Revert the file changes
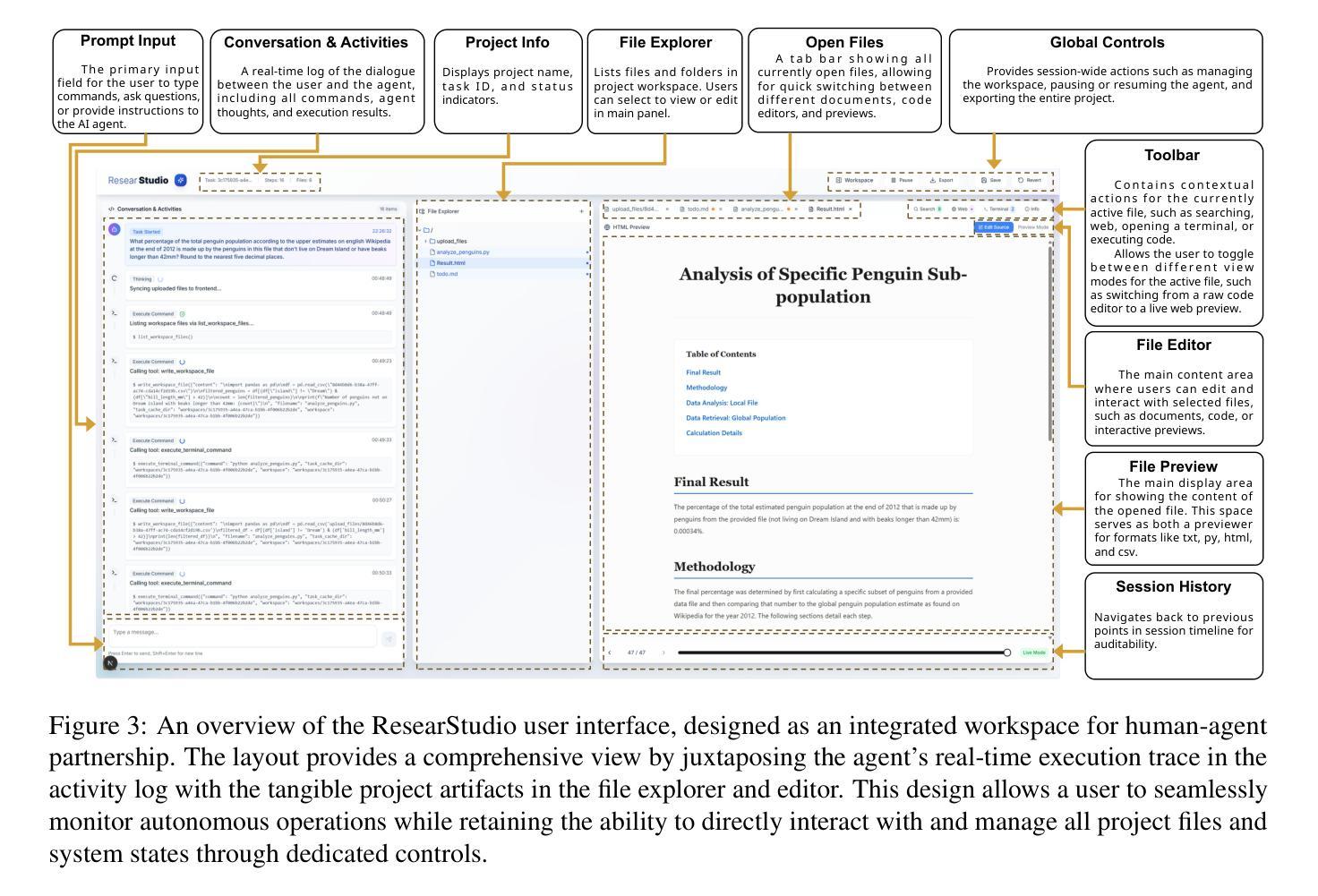This screenshot has width=1318, height=896. click(1030, 180)
